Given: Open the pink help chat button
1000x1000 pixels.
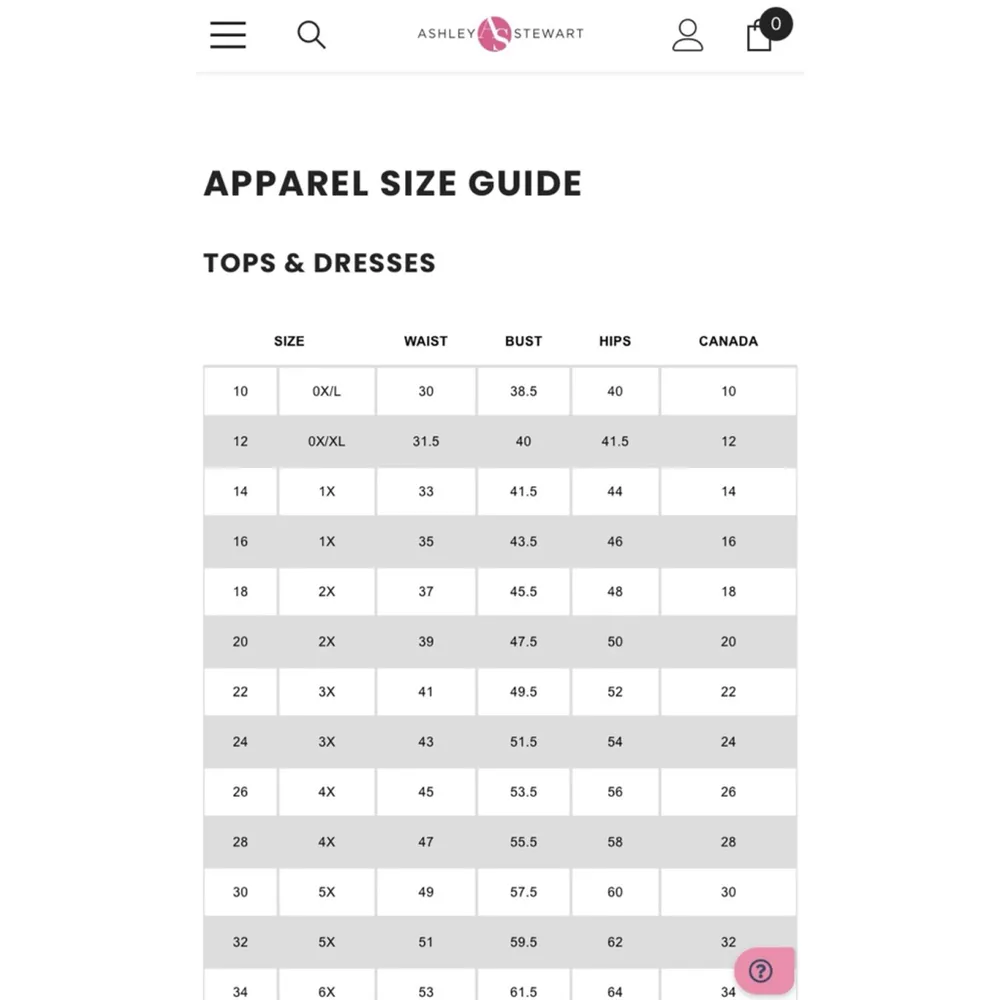Looking at the screenshot, I should click(763, 970).
